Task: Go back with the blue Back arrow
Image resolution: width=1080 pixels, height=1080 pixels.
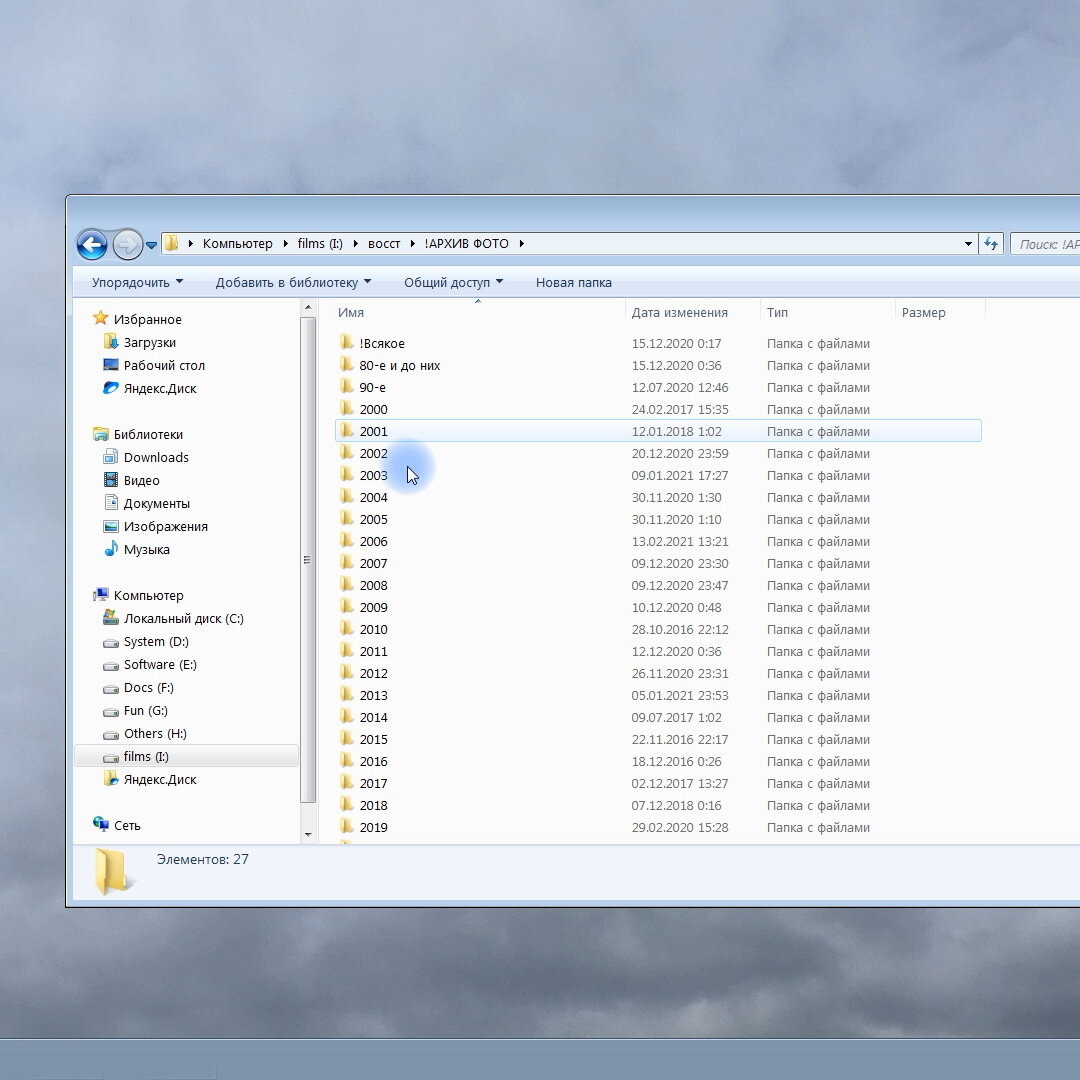Action: [92, 245]
